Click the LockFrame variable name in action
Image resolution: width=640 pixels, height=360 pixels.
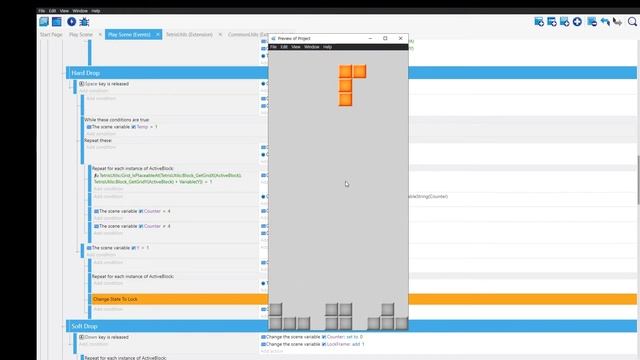point(338,344)
